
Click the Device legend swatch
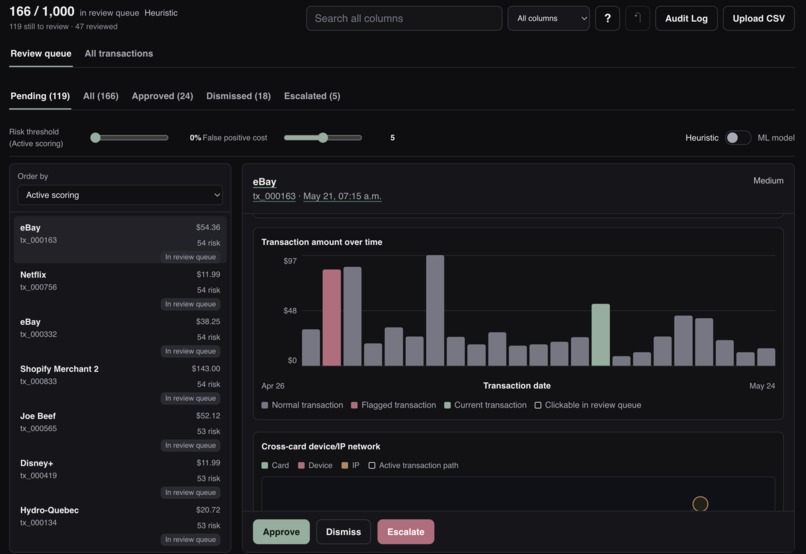point(301,465)
